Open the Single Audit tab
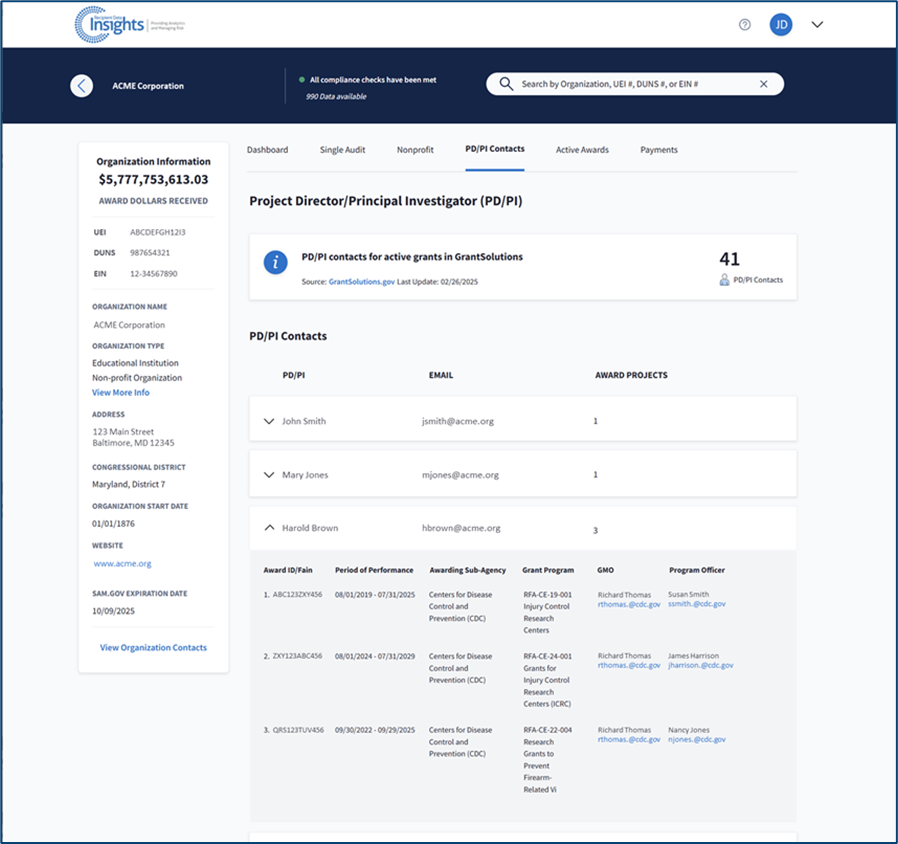 pos(342,150)
